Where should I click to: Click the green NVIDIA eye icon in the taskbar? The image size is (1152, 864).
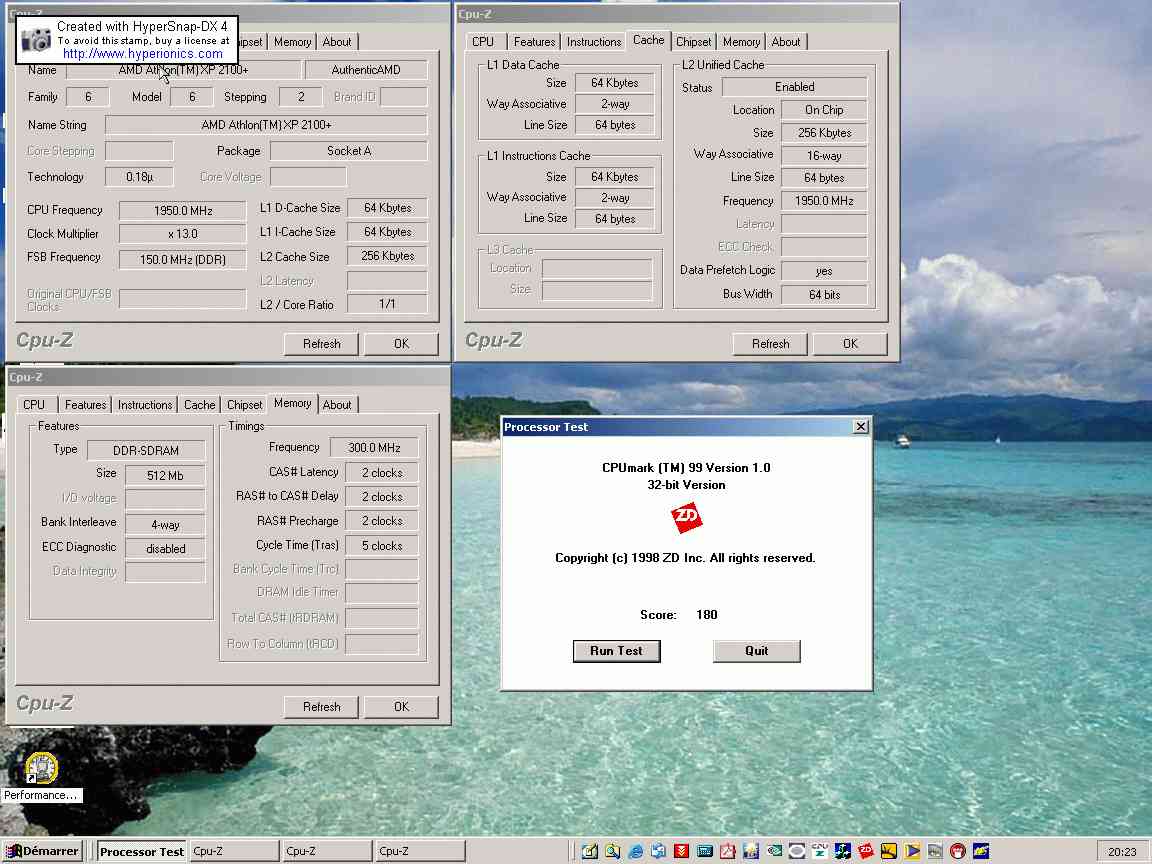click(774, 851)
